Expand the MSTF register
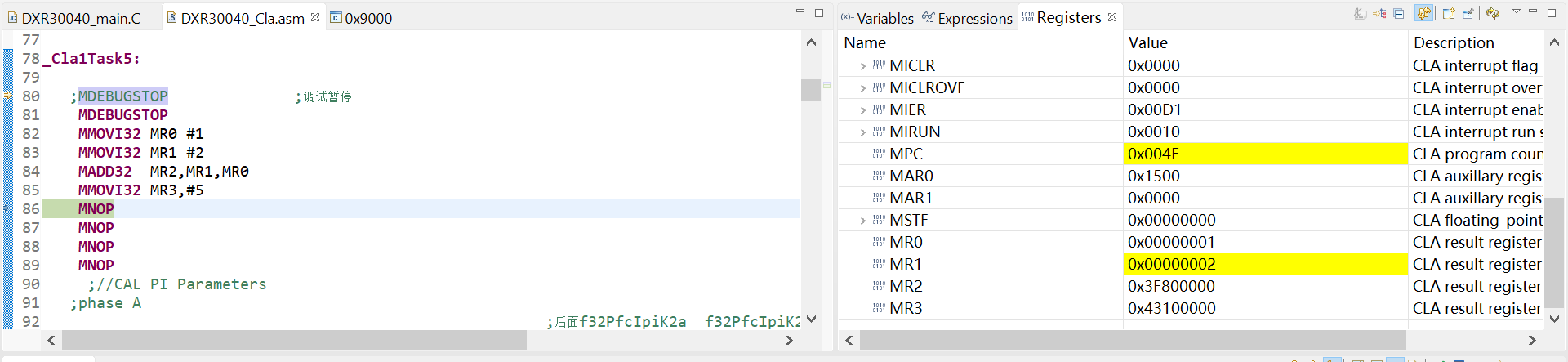The width and height of the screenshot is (1568, 362). click(x=863, y=221)
